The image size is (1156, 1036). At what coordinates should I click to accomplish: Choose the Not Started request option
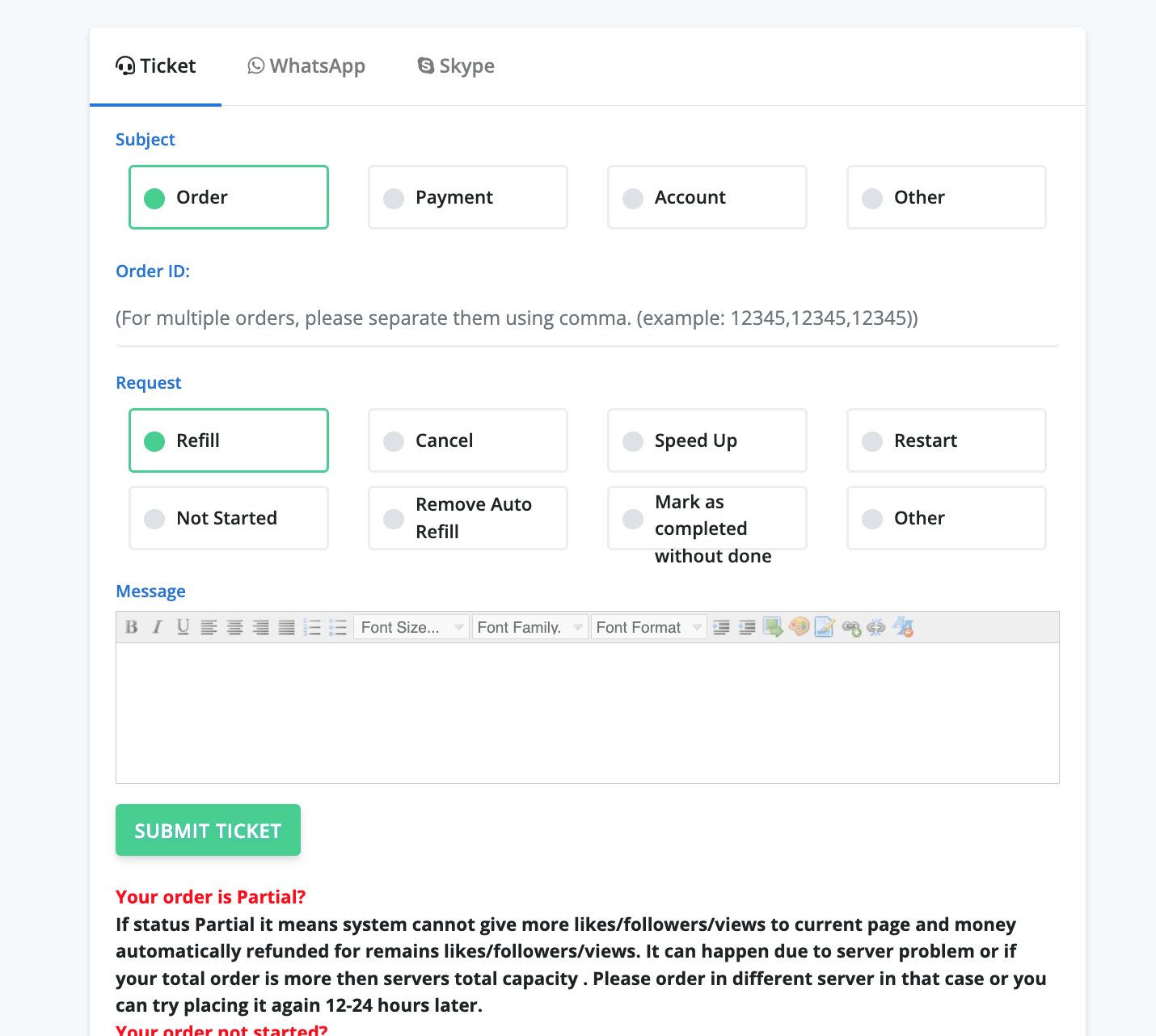(x=229, y=518)
